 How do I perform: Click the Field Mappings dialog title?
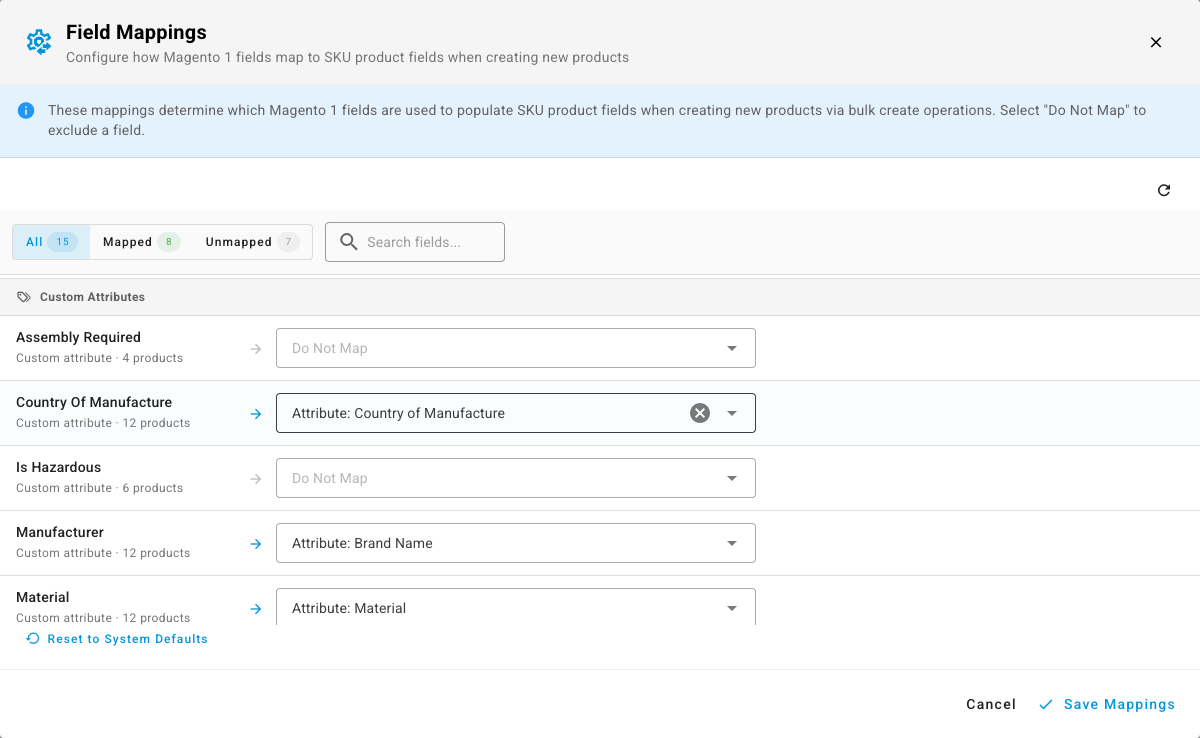click(x=136, y=32)
